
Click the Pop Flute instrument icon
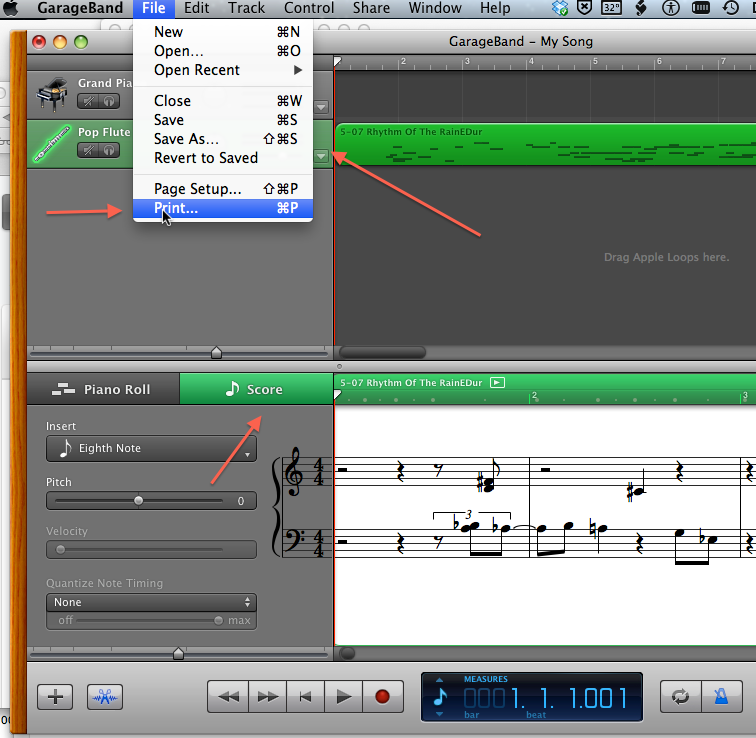point(52,143)
